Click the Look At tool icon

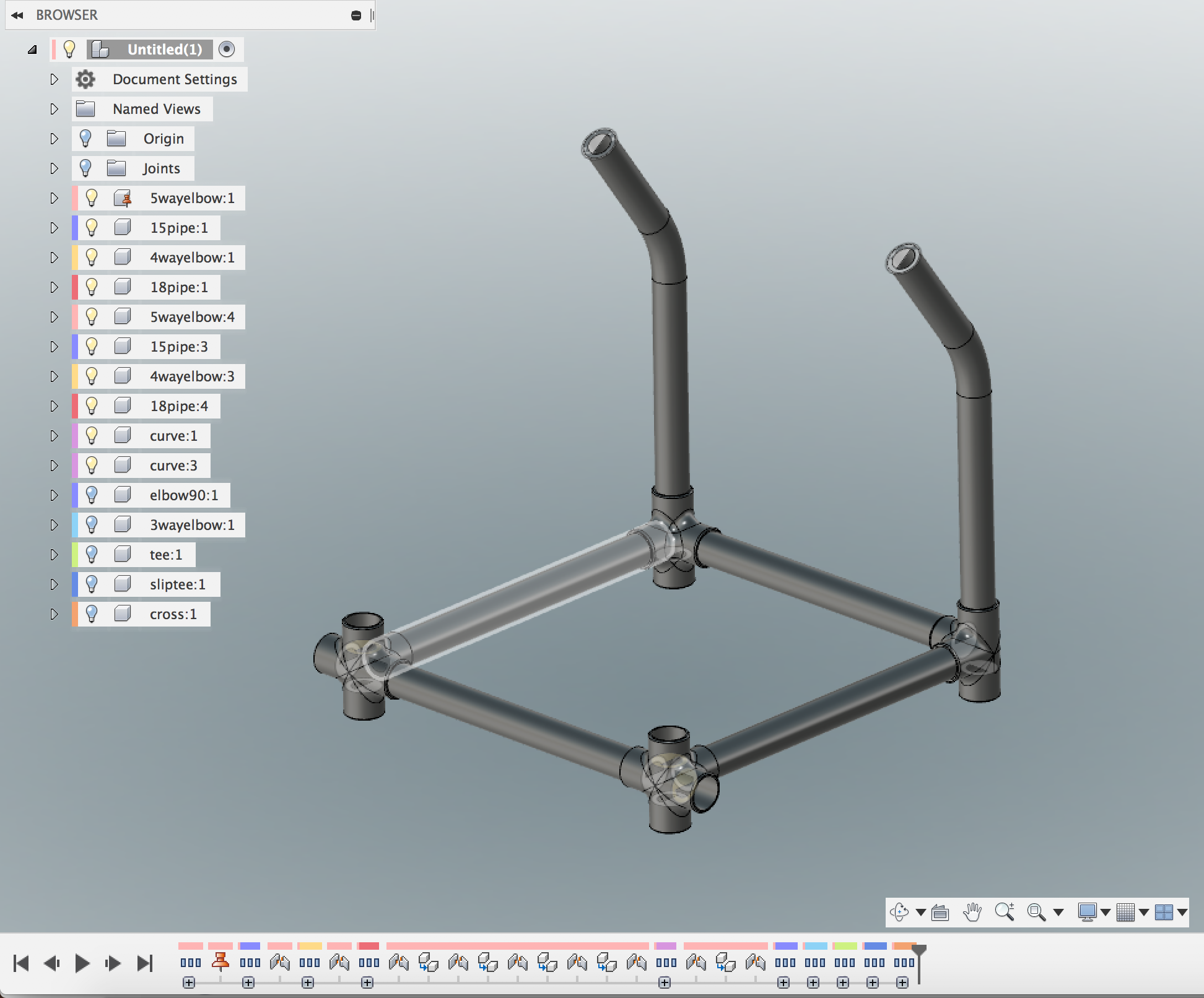940,912
